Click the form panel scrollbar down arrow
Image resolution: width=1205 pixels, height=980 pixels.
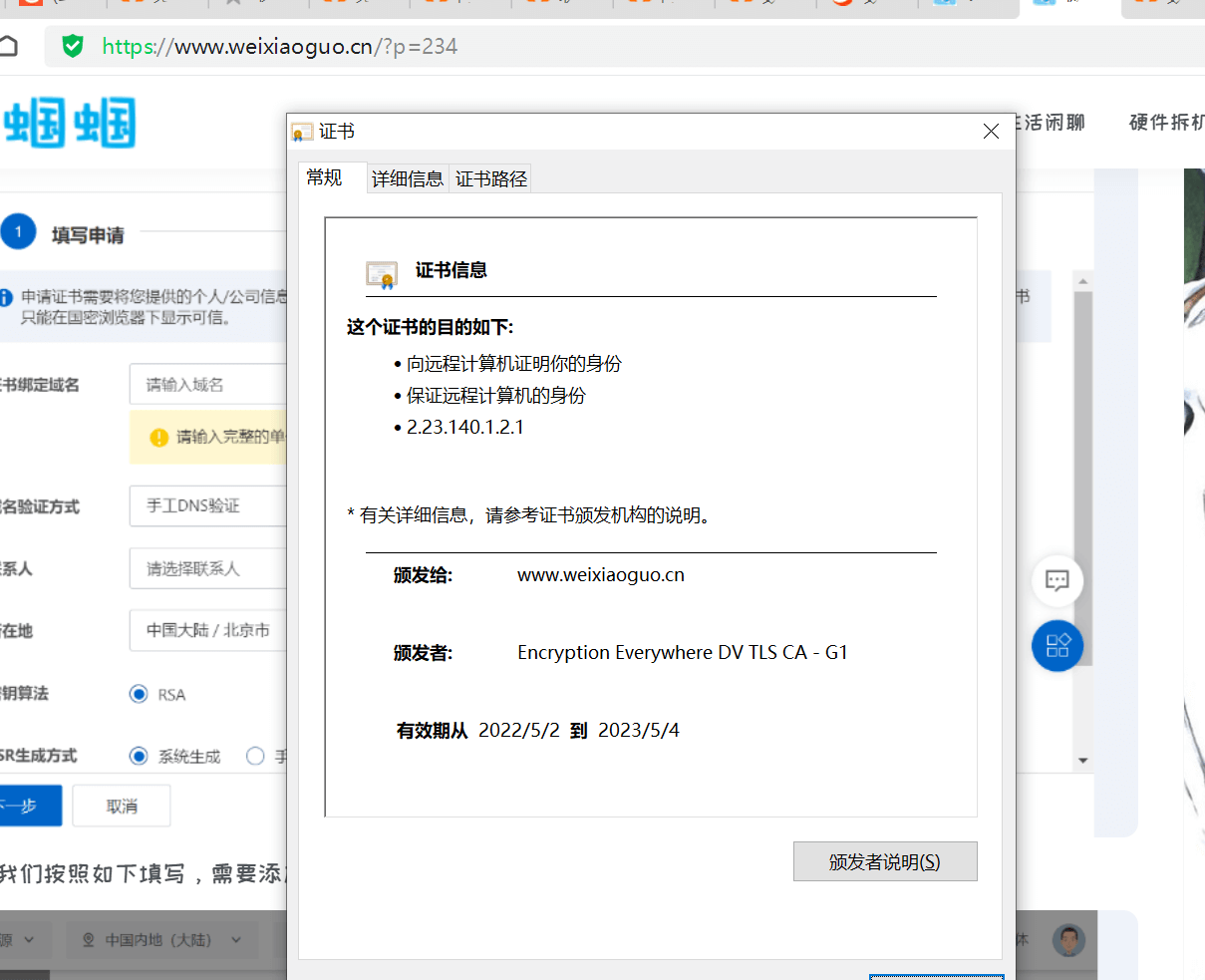pos(1082,761)
